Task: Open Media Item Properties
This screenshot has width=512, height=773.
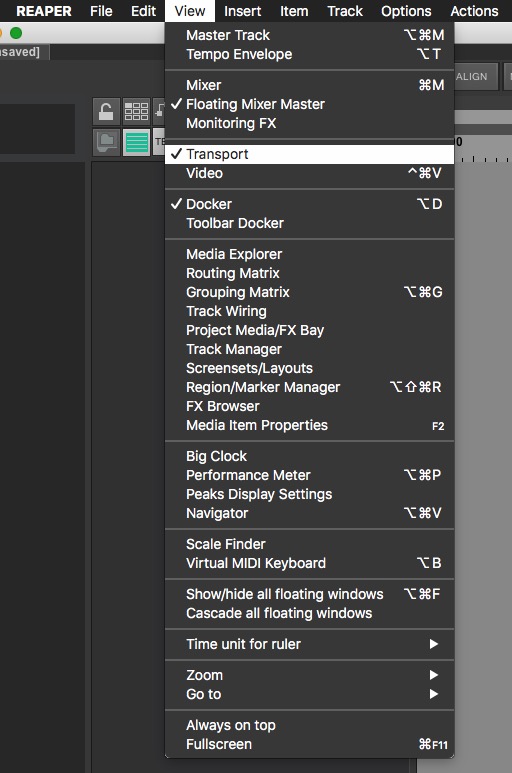Action: pos(309,425)
